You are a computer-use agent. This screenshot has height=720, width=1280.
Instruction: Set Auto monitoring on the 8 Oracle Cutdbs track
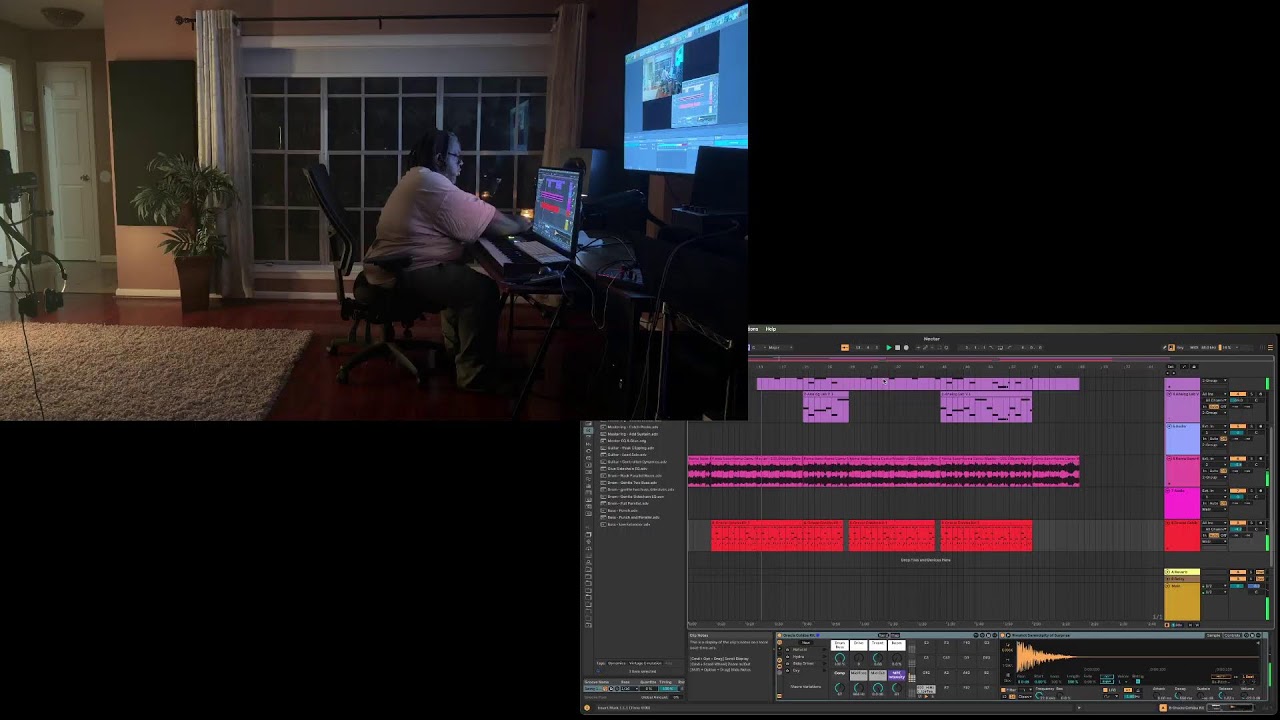point(1214,535)
